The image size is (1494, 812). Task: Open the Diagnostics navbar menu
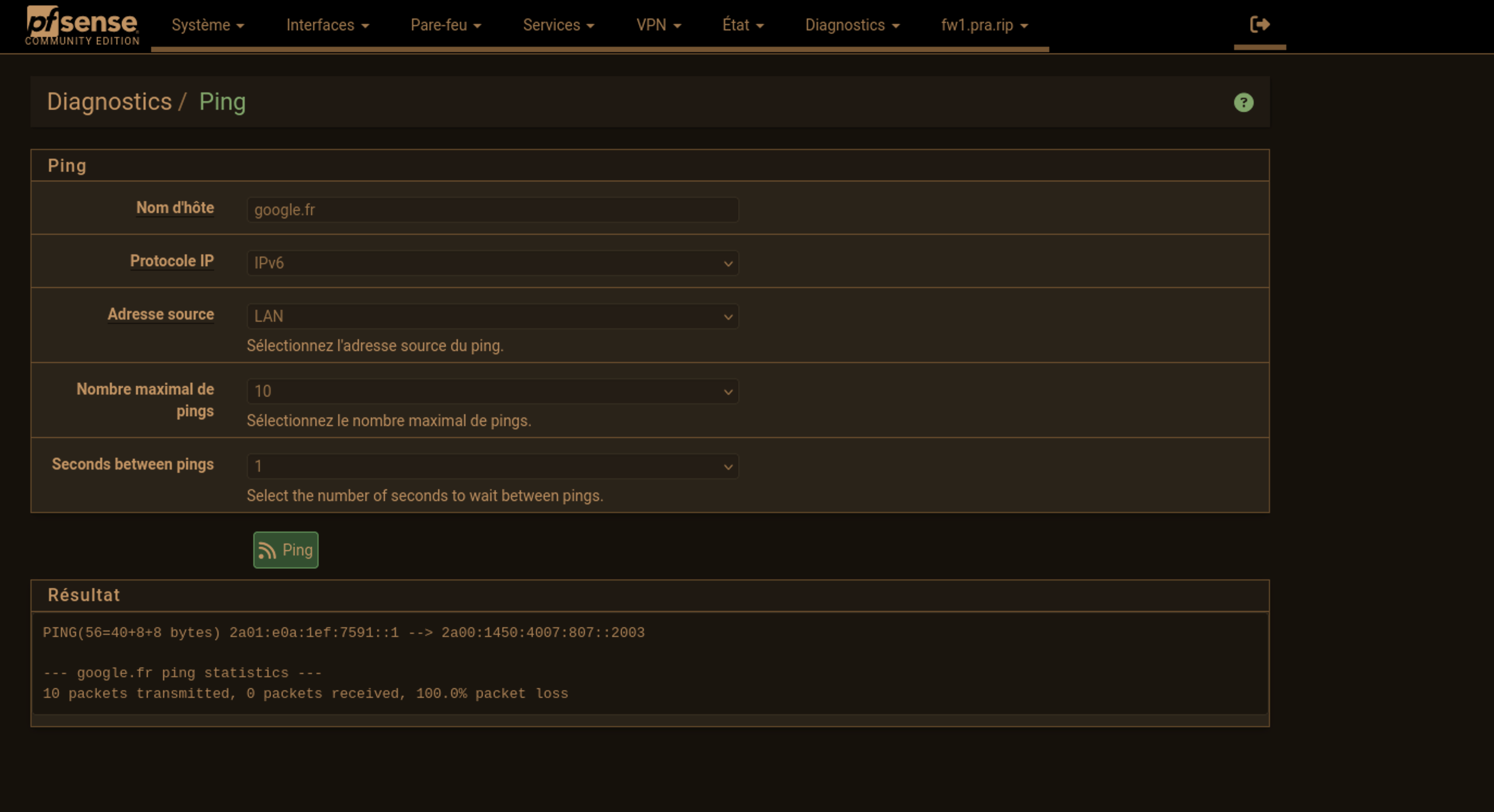click(852, 25)
